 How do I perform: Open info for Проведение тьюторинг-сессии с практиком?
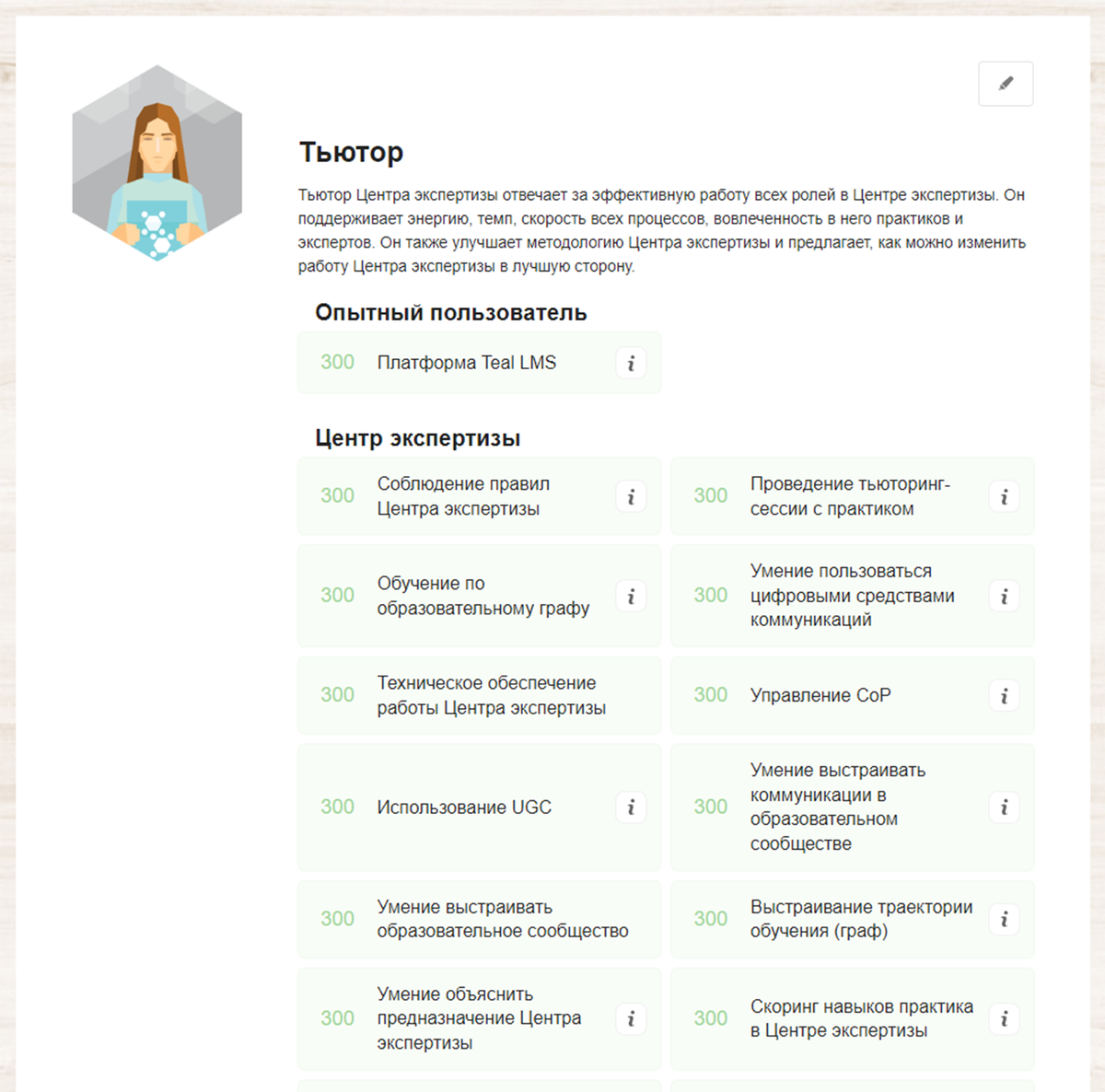(x=1005, y=496)
